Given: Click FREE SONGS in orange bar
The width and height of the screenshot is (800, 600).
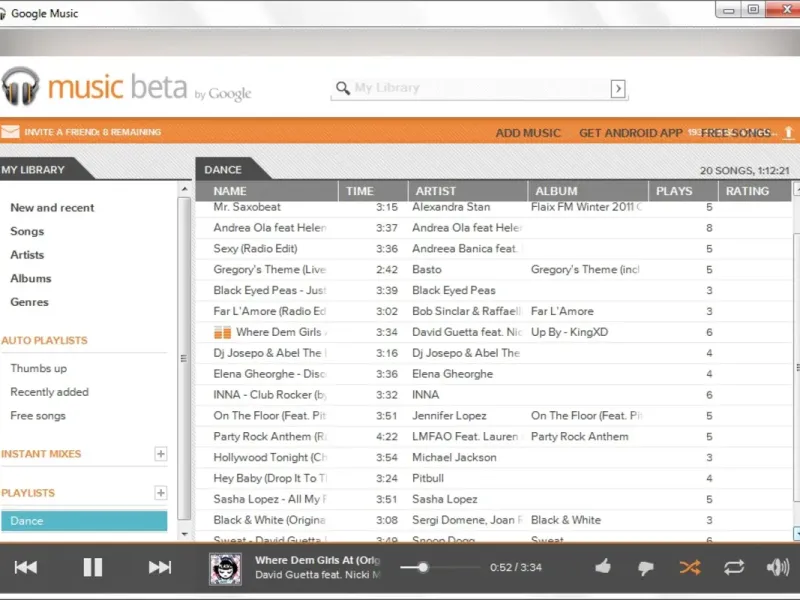Looking at the screenshot, I should point(736,133).
